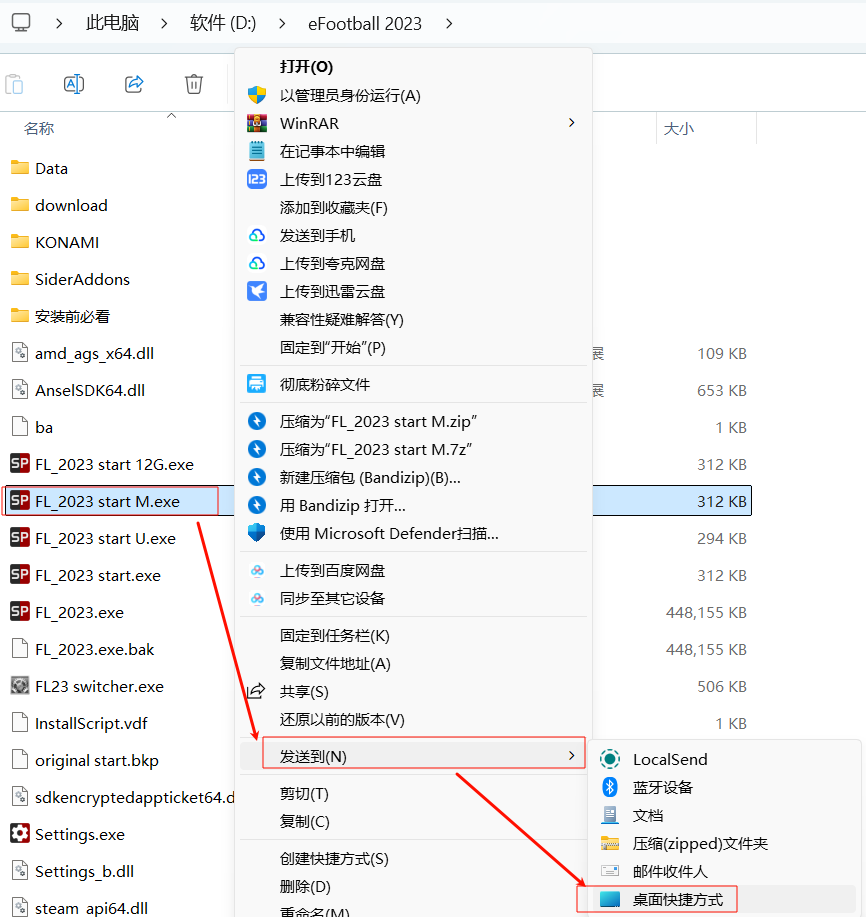Click the shredder icon beside 彻底粉碎文件
Image resolution: width=866 pixels, height=917 pixels.
tap(257, 384)
